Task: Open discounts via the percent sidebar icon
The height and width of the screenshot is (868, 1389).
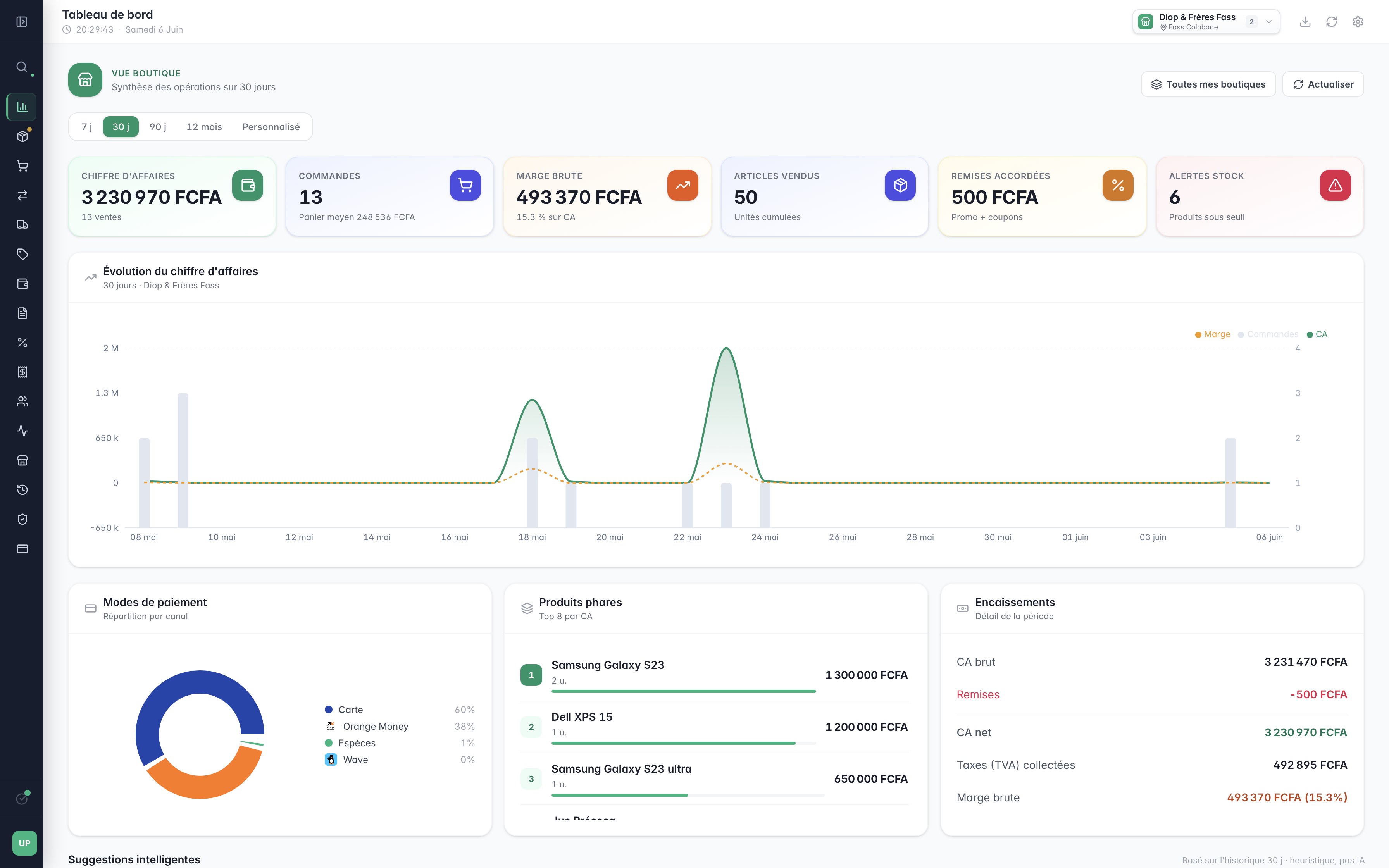Action: point(22,342)
